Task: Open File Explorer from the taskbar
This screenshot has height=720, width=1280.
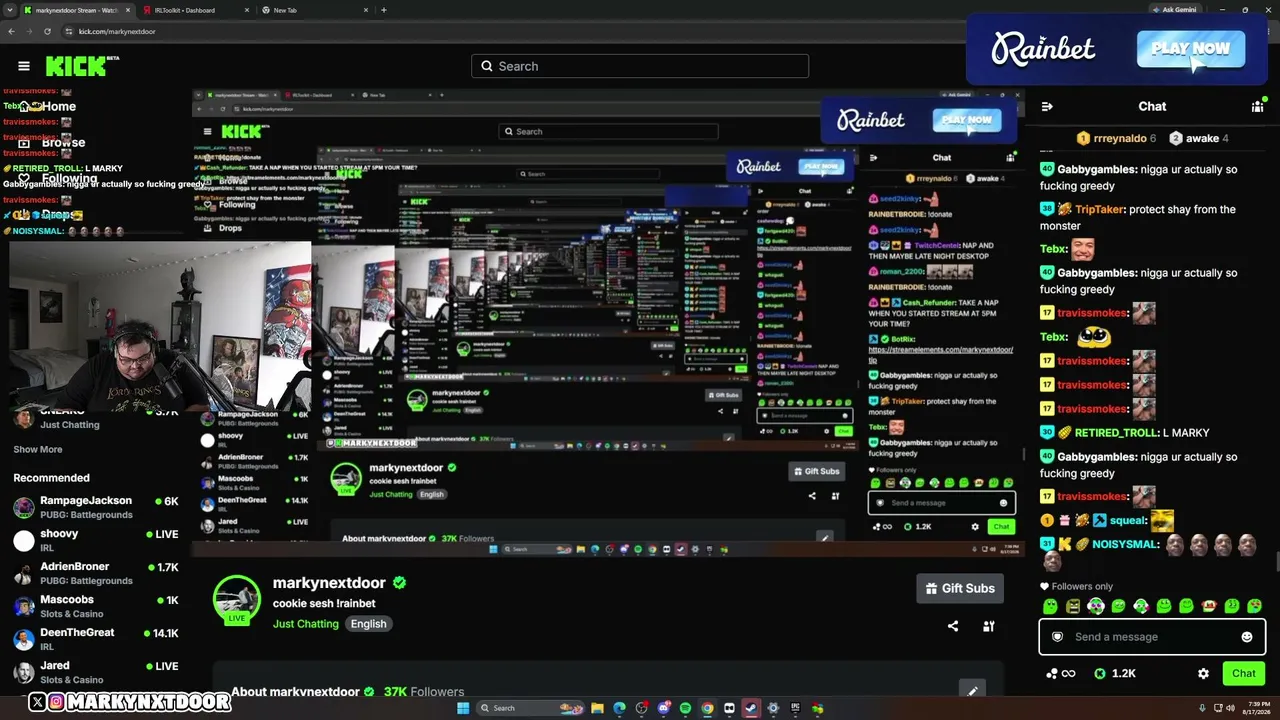Action: coord(597,709)
